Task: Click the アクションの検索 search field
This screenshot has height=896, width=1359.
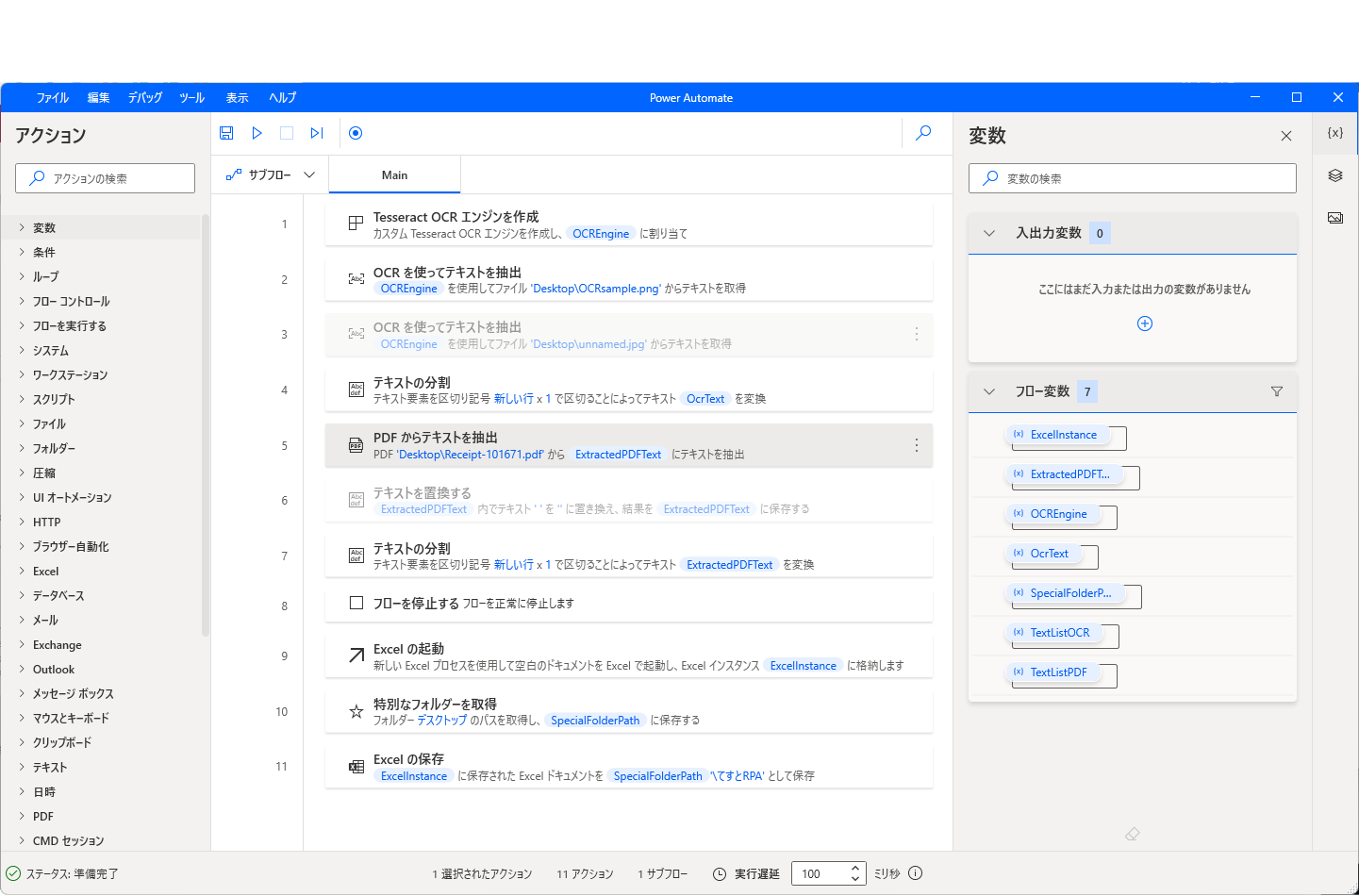Action: coord(105,178)
